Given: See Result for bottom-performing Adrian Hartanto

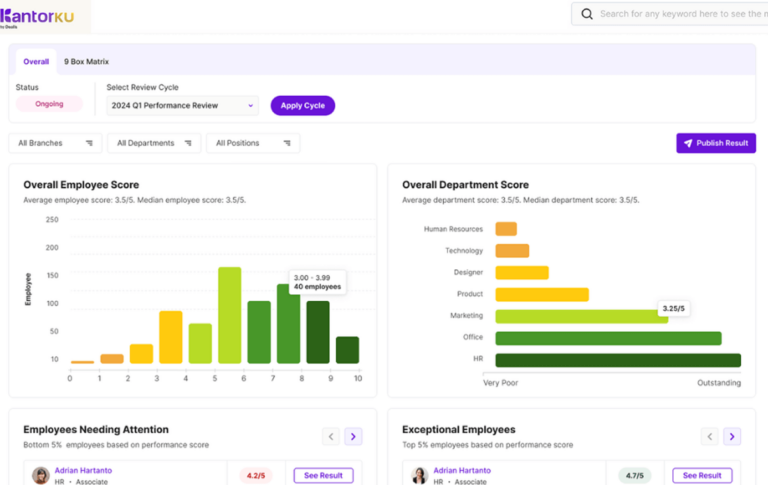Looking at the screenshot, I should coord(323,475).
